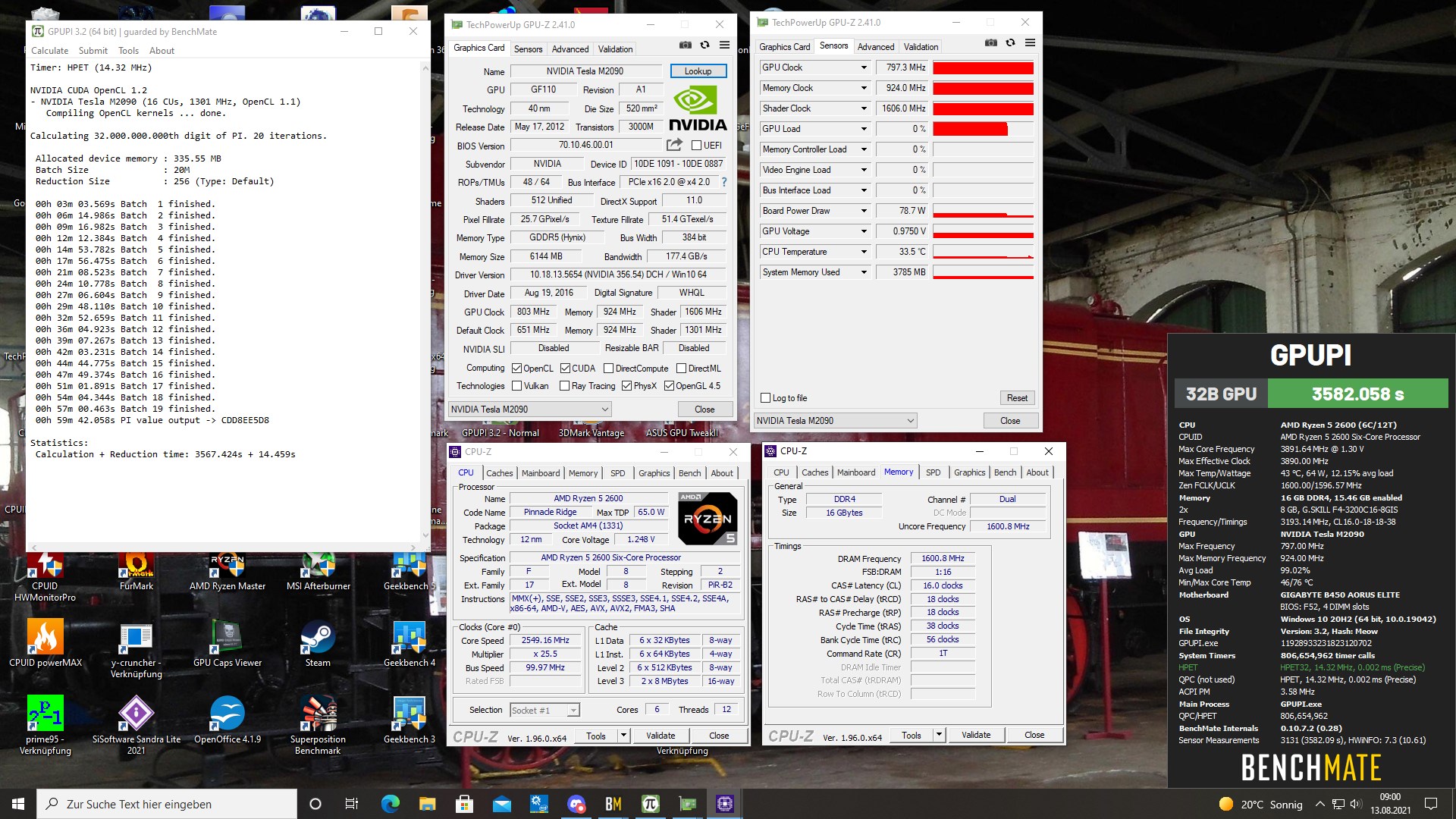Screen dimensions: 1456x819
Task: Open prime95 shortcut on desktop
Action: [45, 725]
